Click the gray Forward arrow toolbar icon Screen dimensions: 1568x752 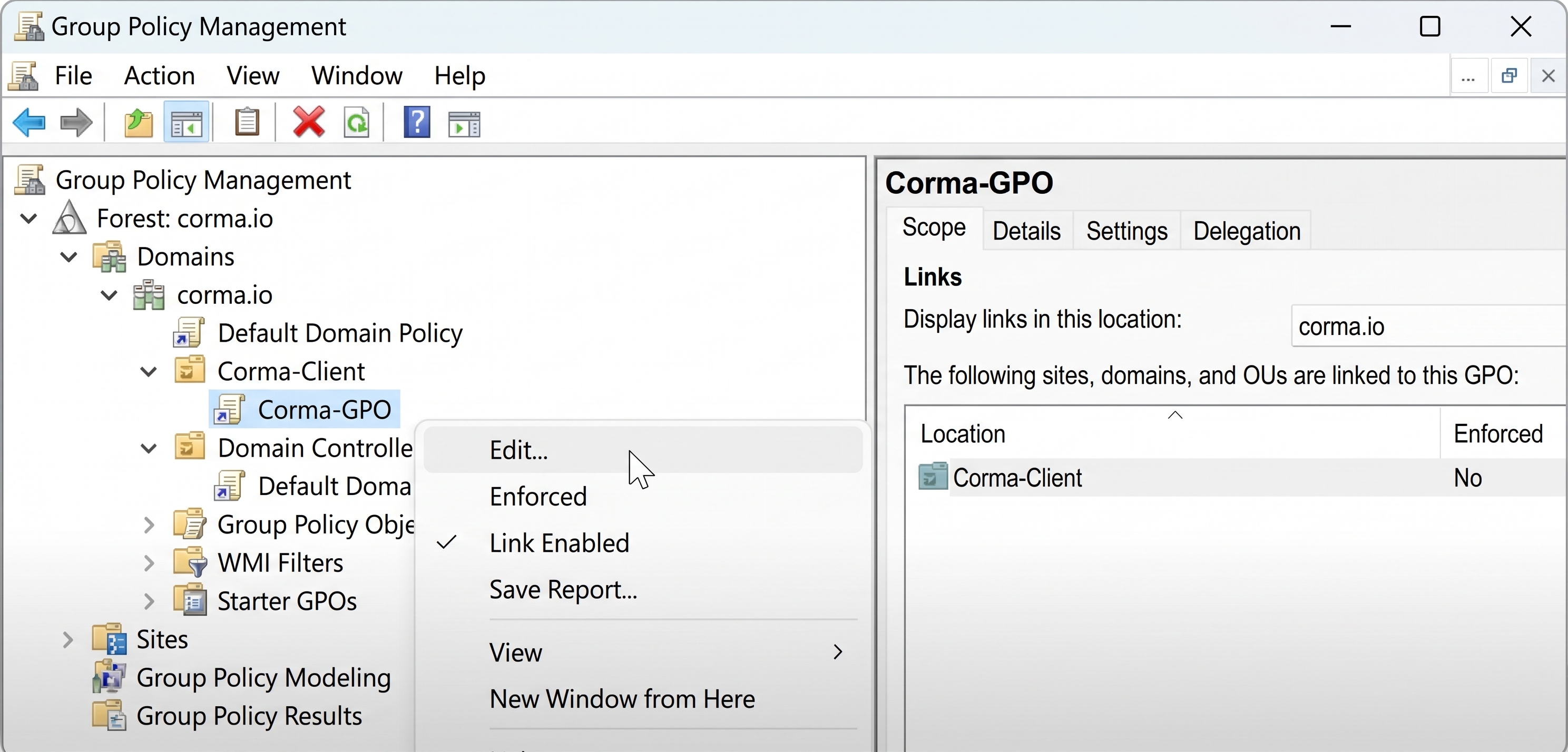(x=76, y=122)
